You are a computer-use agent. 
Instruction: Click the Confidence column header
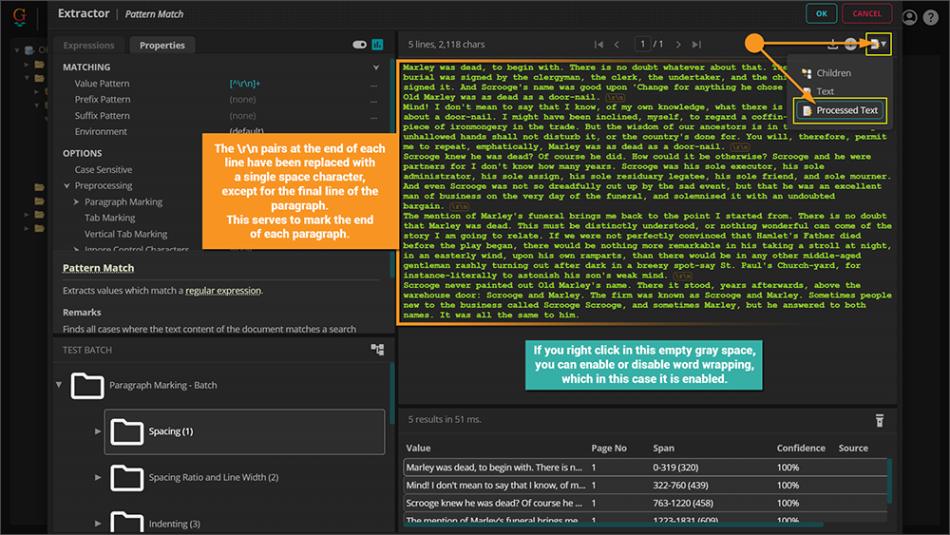pyautogui.click(x=801, y=448)
